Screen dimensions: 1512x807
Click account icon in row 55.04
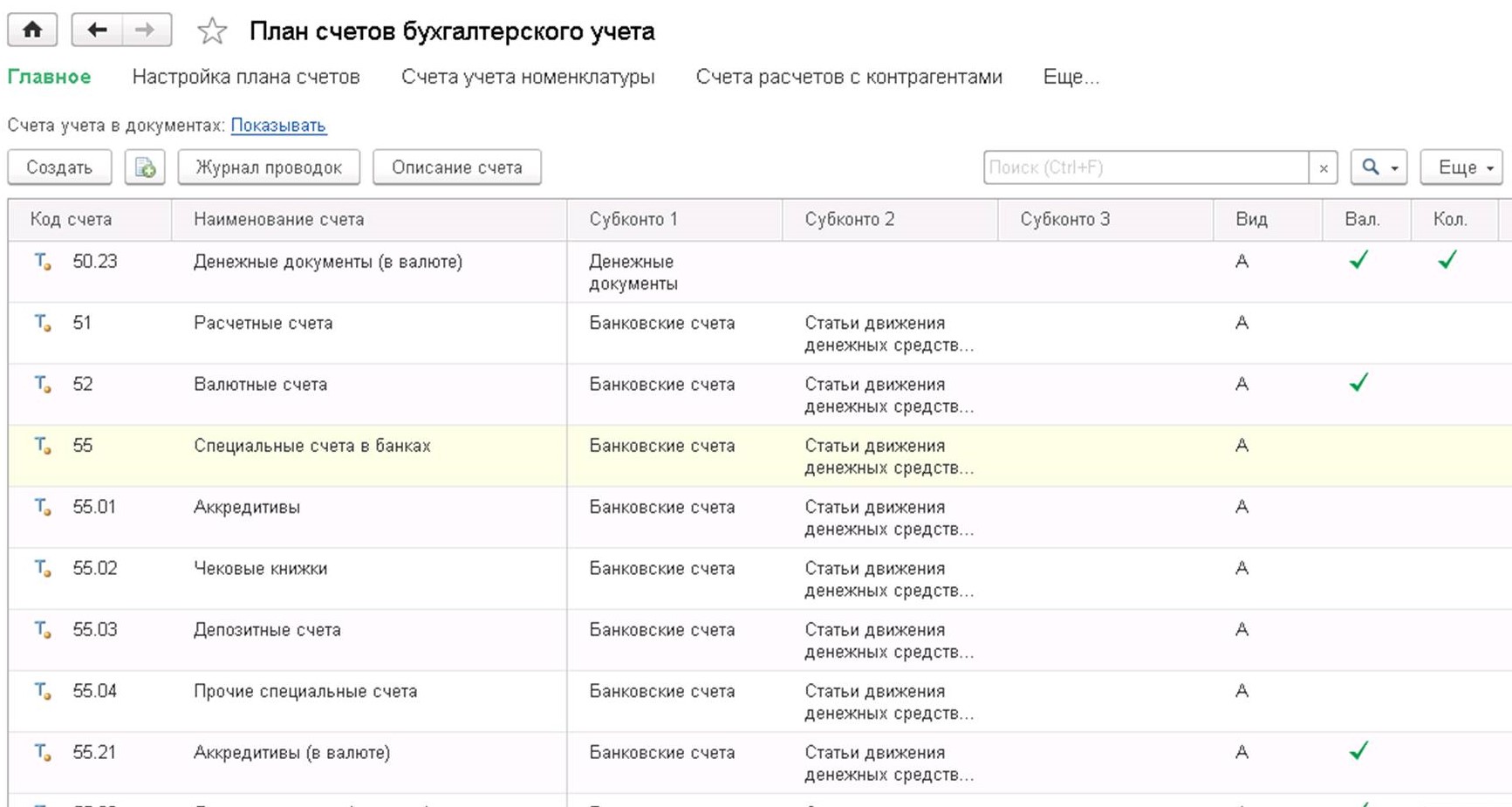(43, 692)
